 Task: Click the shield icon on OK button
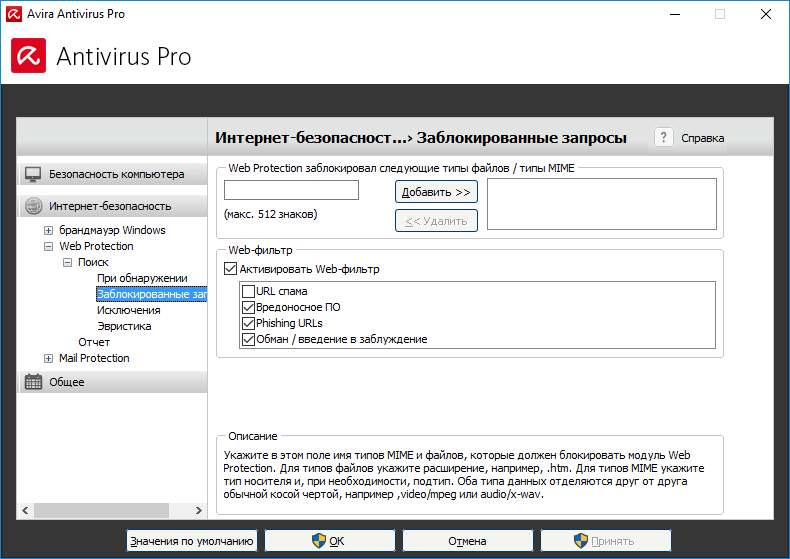[319, 541]
